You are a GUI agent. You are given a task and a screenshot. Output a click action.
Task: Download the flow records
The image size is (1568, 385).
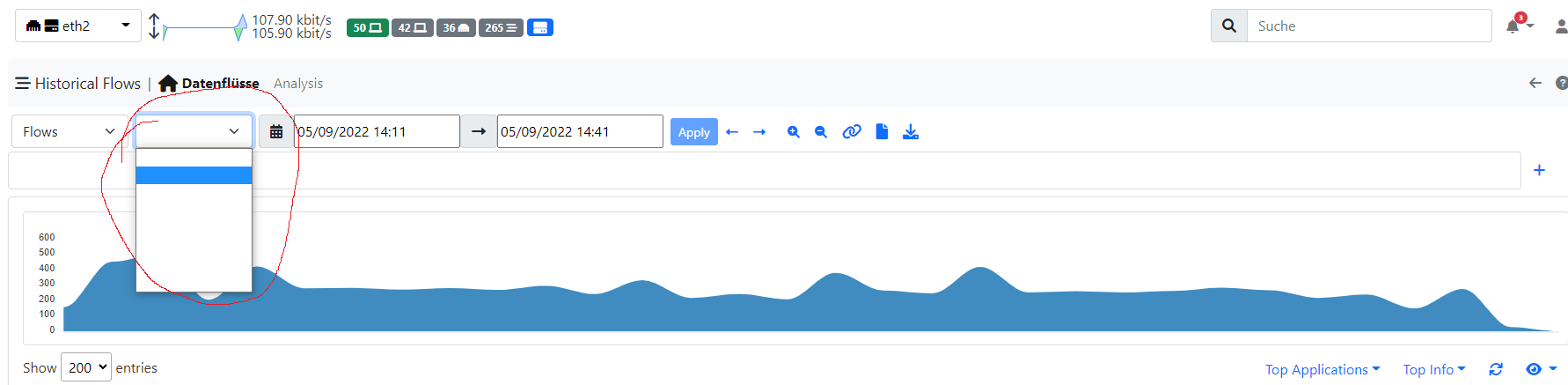911,131
